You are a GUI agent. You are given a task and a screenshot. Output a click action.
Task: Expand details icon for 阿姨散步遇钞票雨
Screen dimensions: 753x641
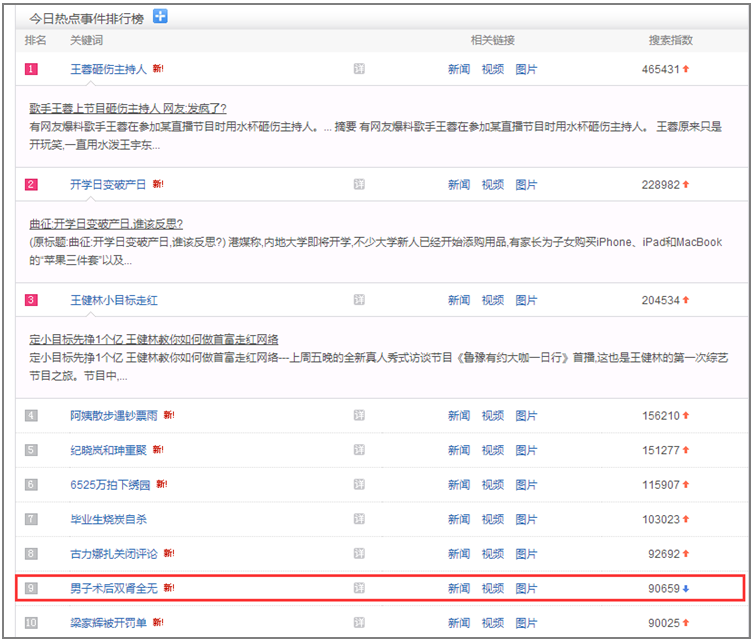[x=359, y=416]
